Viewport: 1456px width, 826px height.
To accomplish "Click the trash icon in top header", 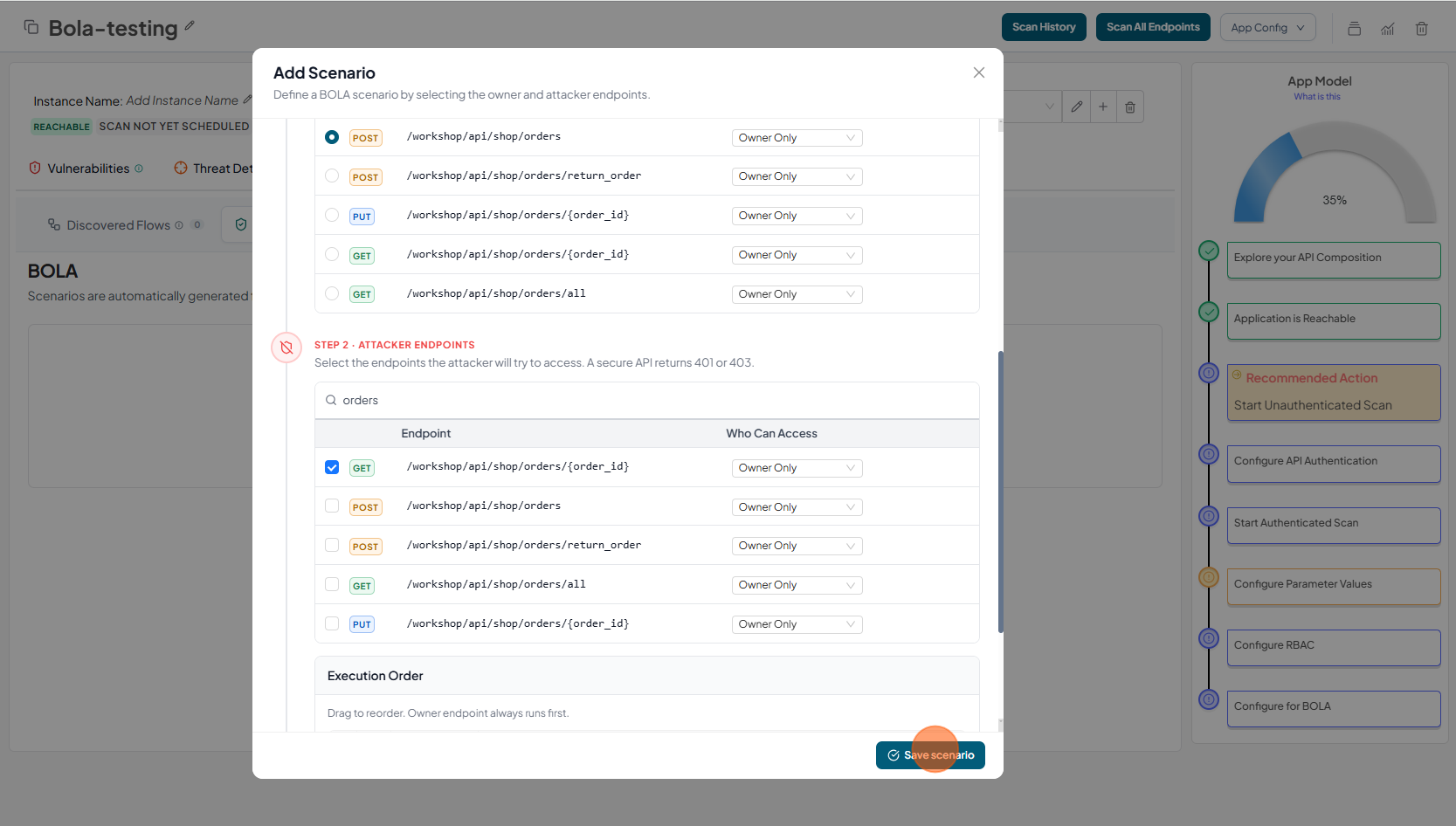I will pyautogui.click(x=1421, y=29).
